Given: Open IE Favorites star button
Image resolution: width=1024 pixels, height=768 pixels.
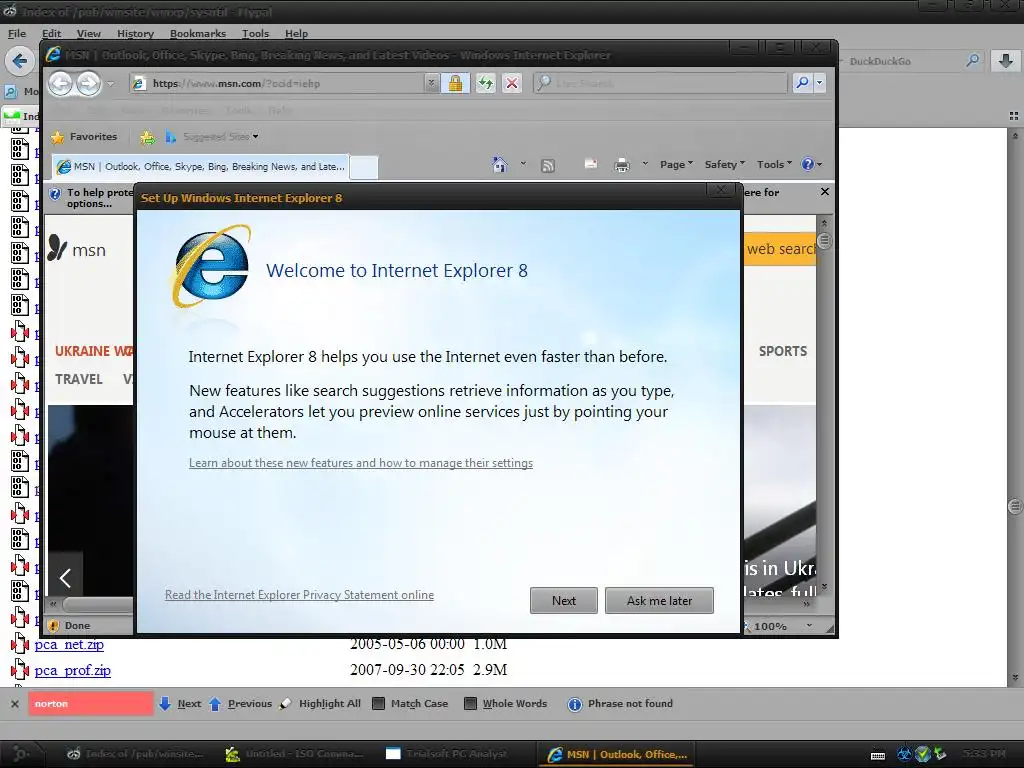Looking at the screenshot, I should pos(84,136).
